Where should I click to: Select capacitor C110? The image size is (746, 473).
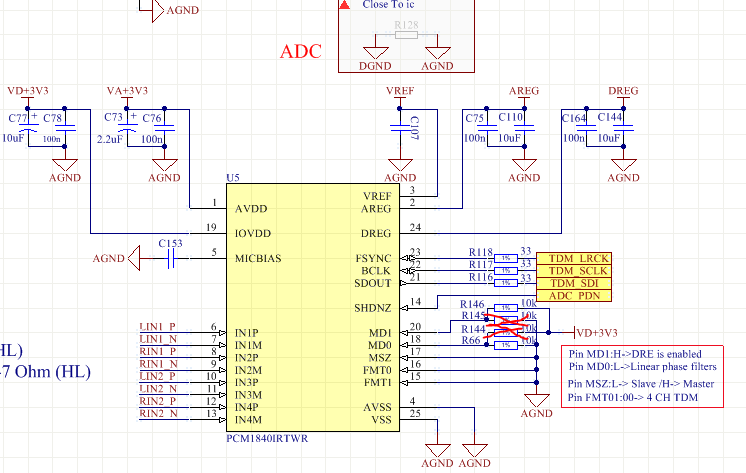coord(524,128)
